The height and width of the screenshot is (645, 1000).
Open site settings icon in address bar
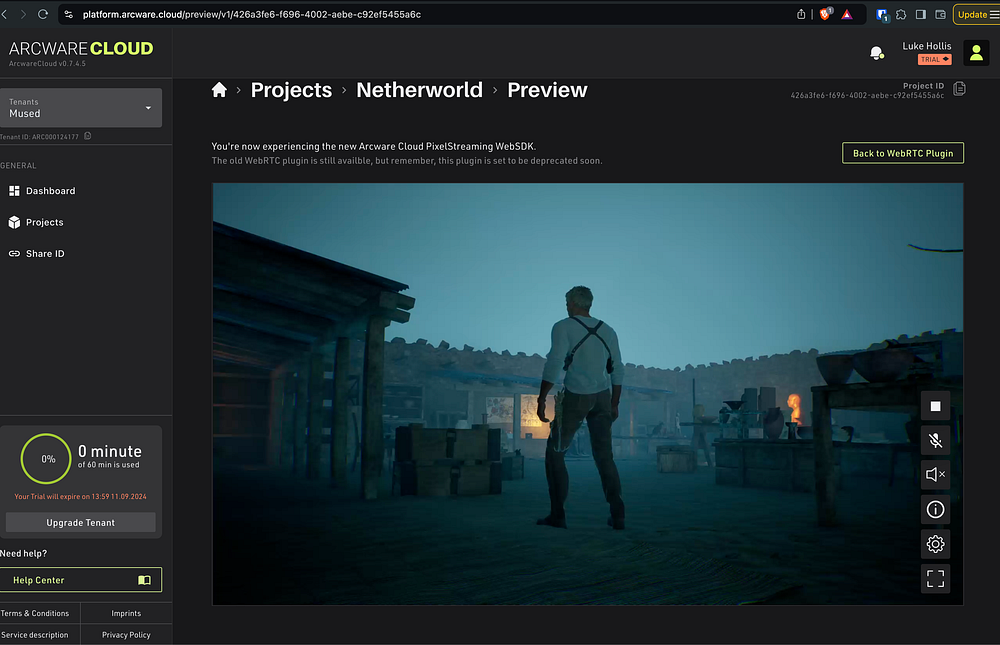[69, 14]
